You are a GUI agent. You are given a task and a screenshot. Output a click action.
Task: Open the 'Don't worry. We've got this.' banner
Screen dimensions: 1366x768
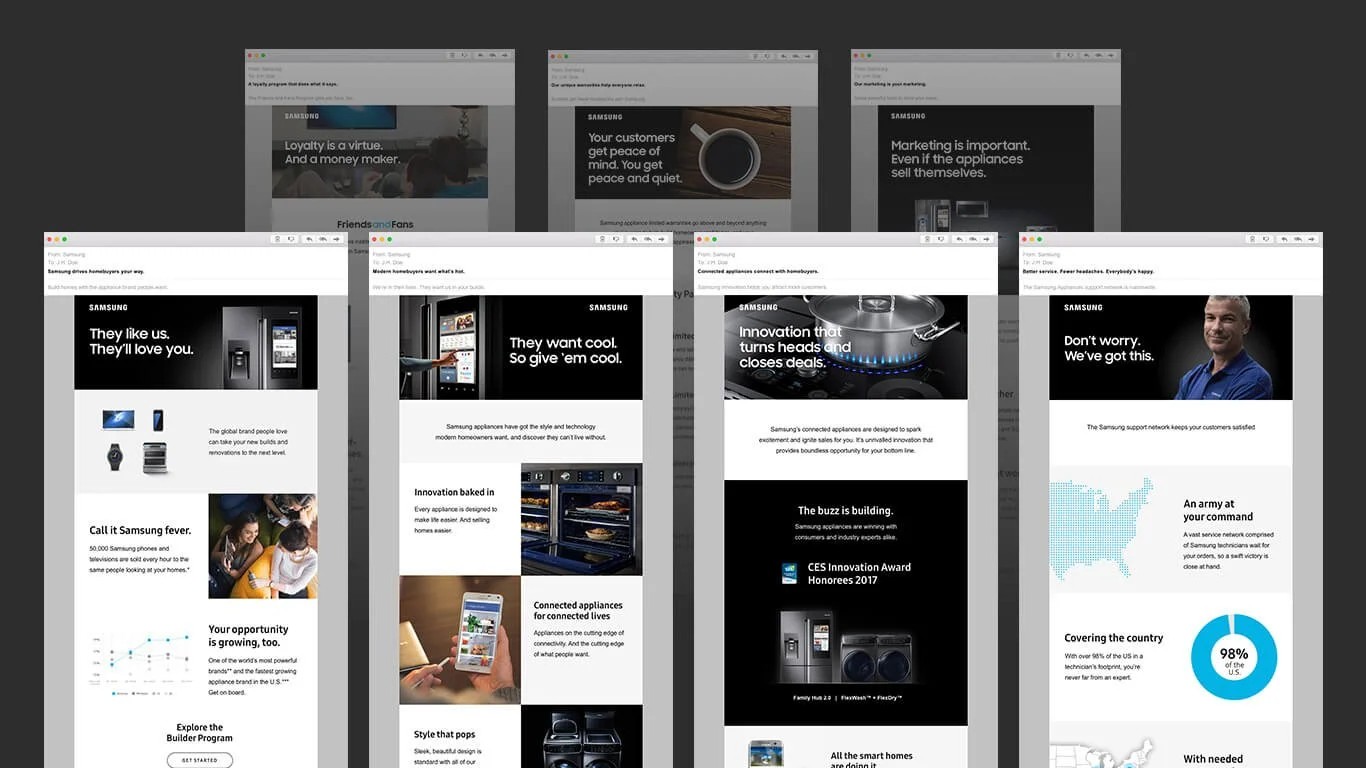point(1171,347)
